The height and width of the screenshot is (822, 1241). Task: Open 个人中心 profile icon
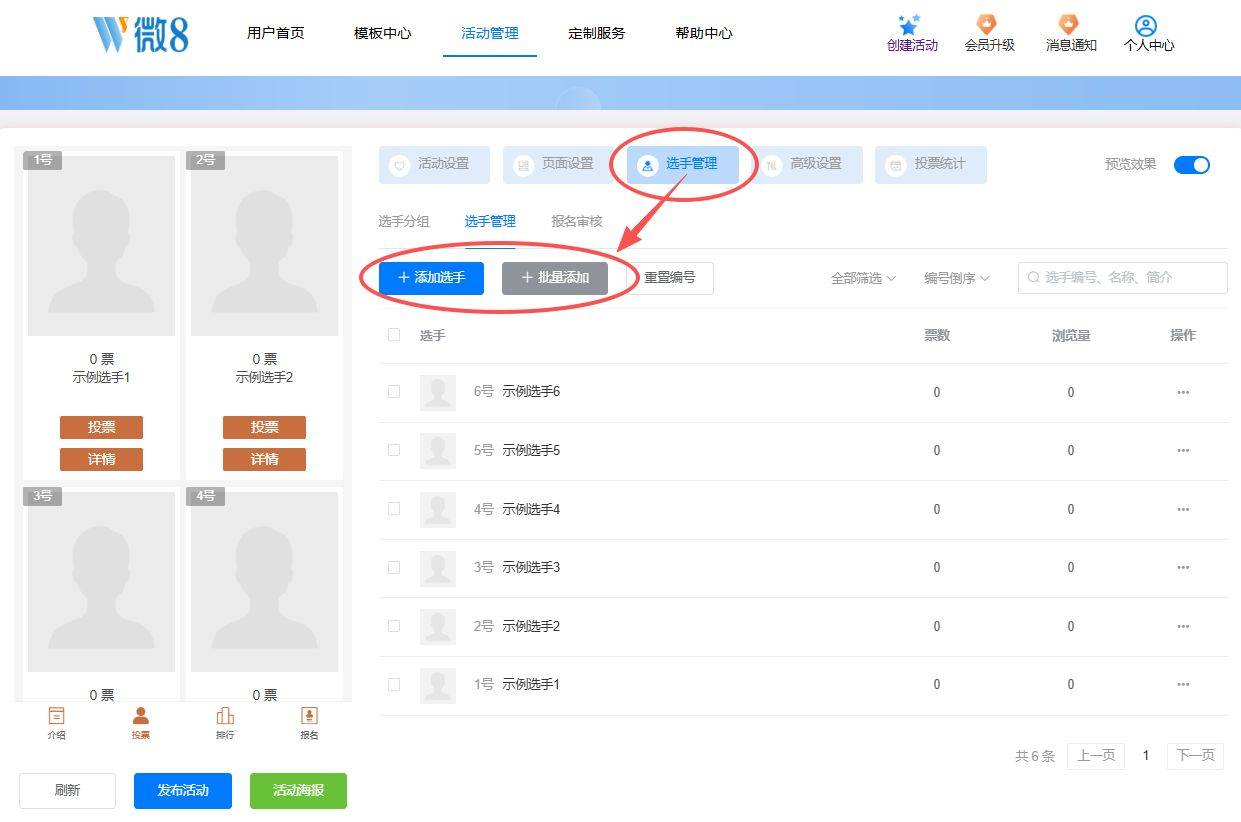(x=1146, y=26)
